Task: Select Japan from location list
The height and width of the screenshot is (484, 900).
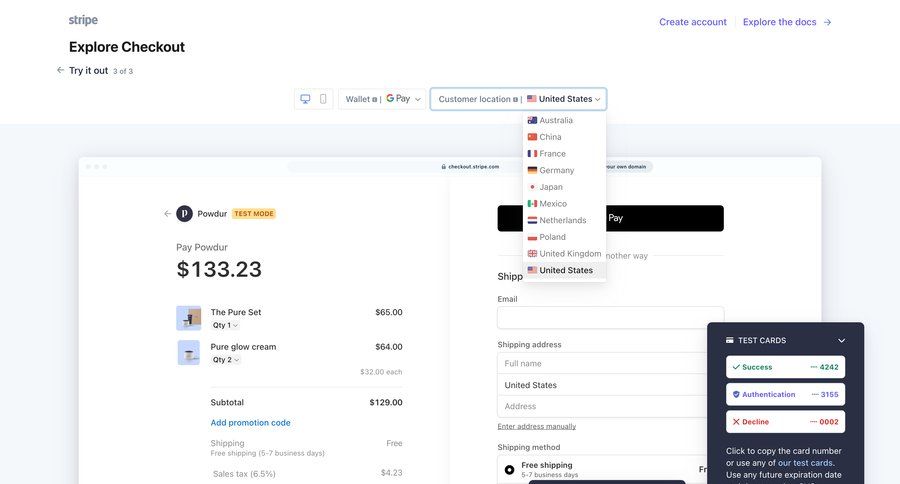Action: point(564,187)
